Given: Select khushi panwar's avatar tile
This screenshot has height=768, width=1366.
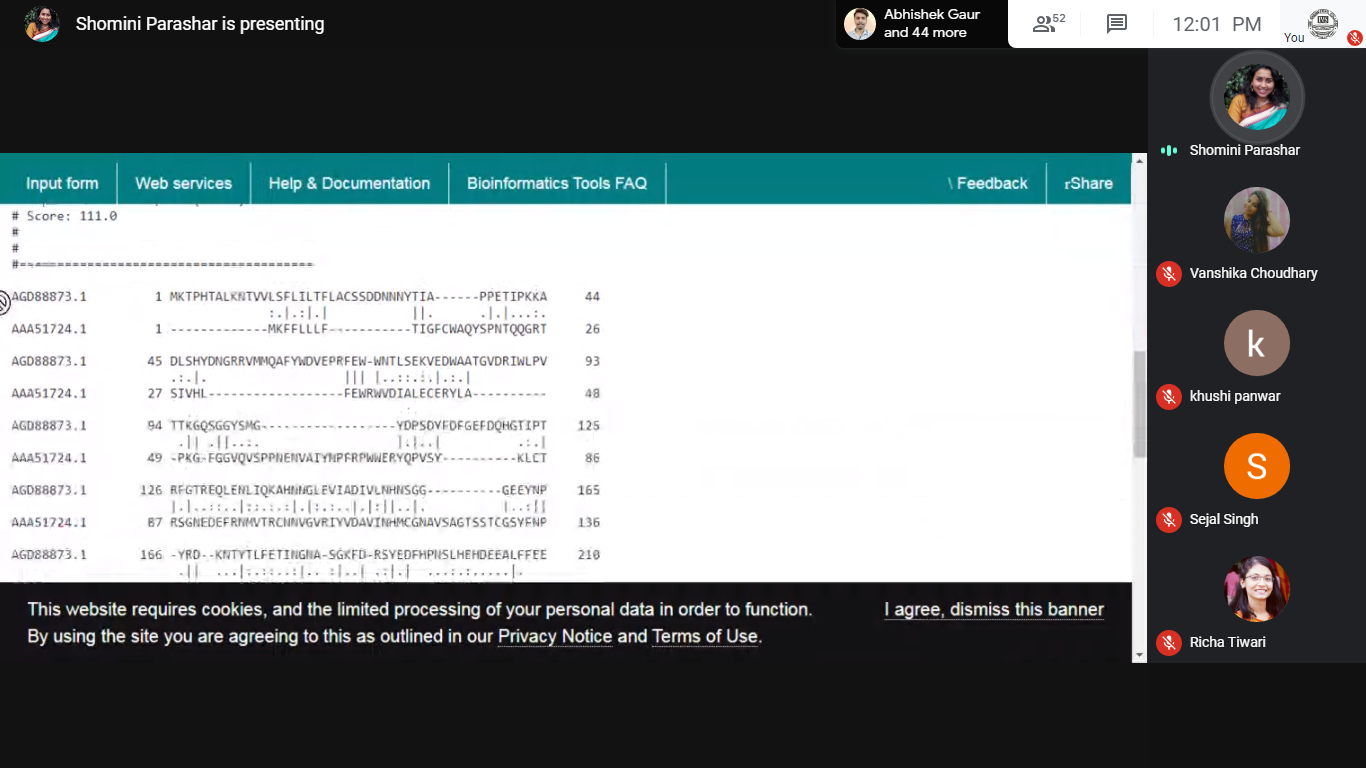Looking at the screenshot, I should [x=1256, y=343].
